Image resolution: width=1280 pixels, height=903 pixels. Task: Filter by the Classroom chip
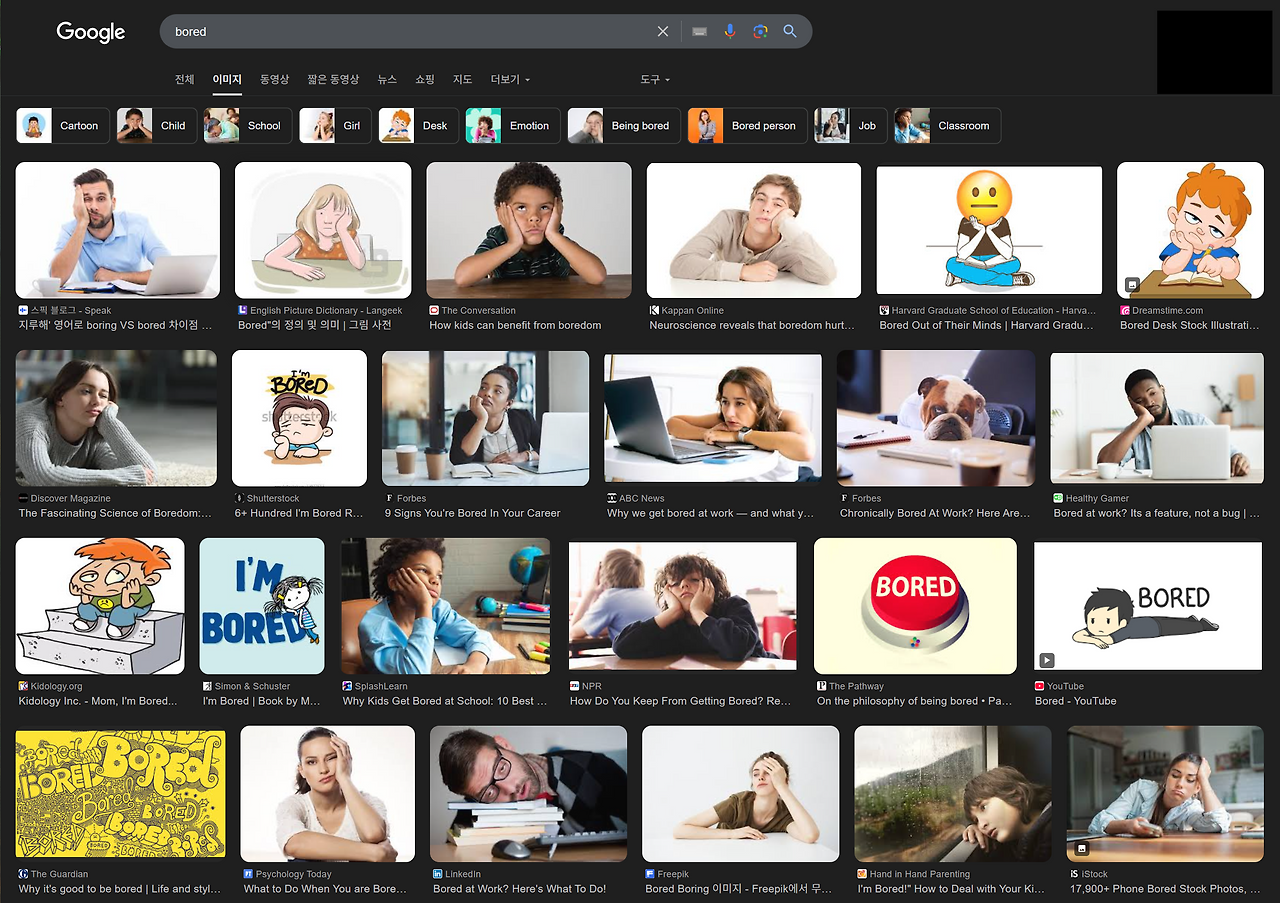tap(947, 126)
